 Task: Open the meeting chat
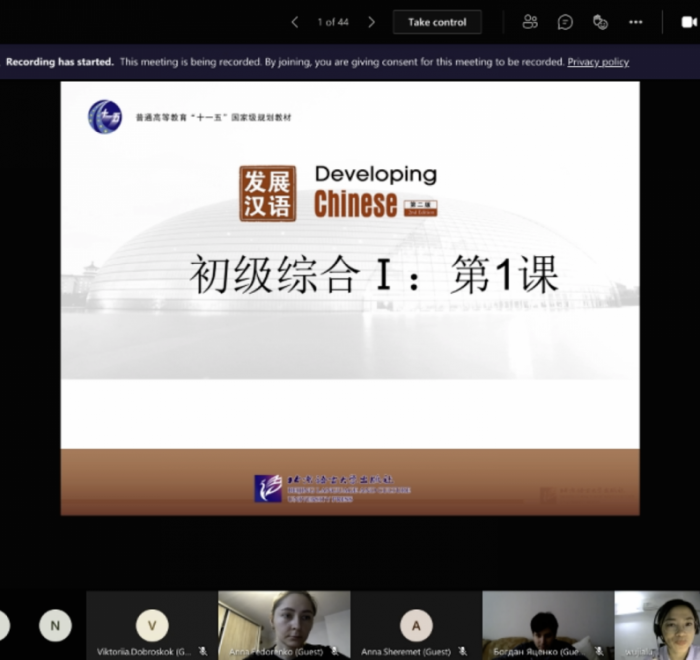(x=565, y=22)
